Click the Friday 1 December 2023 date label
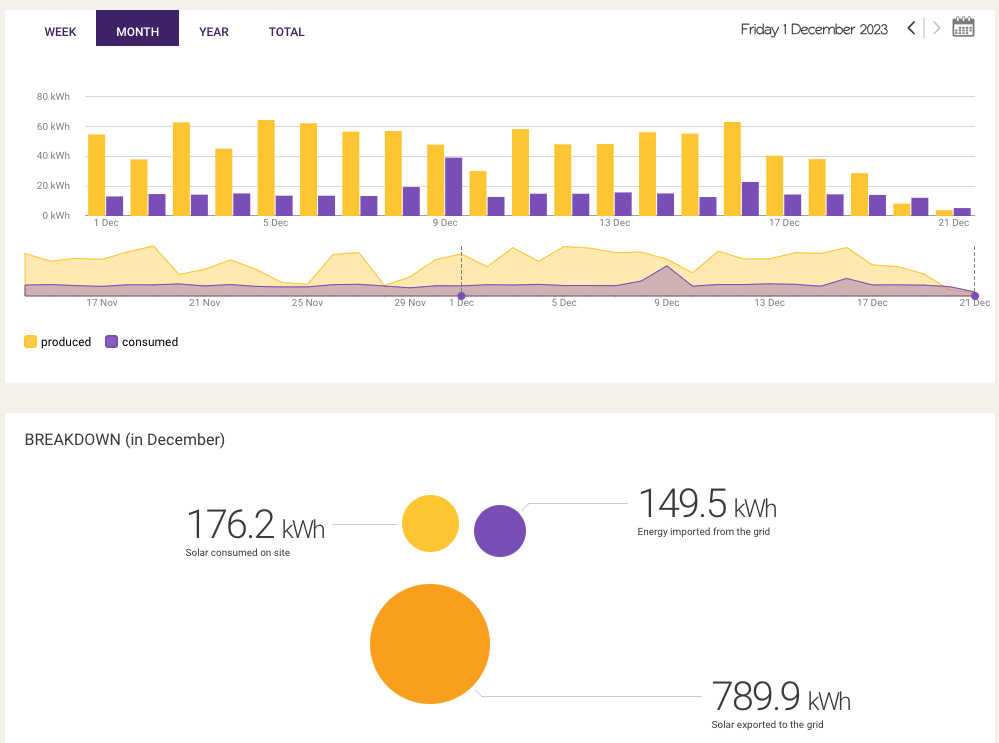 [x=813, y=29]
